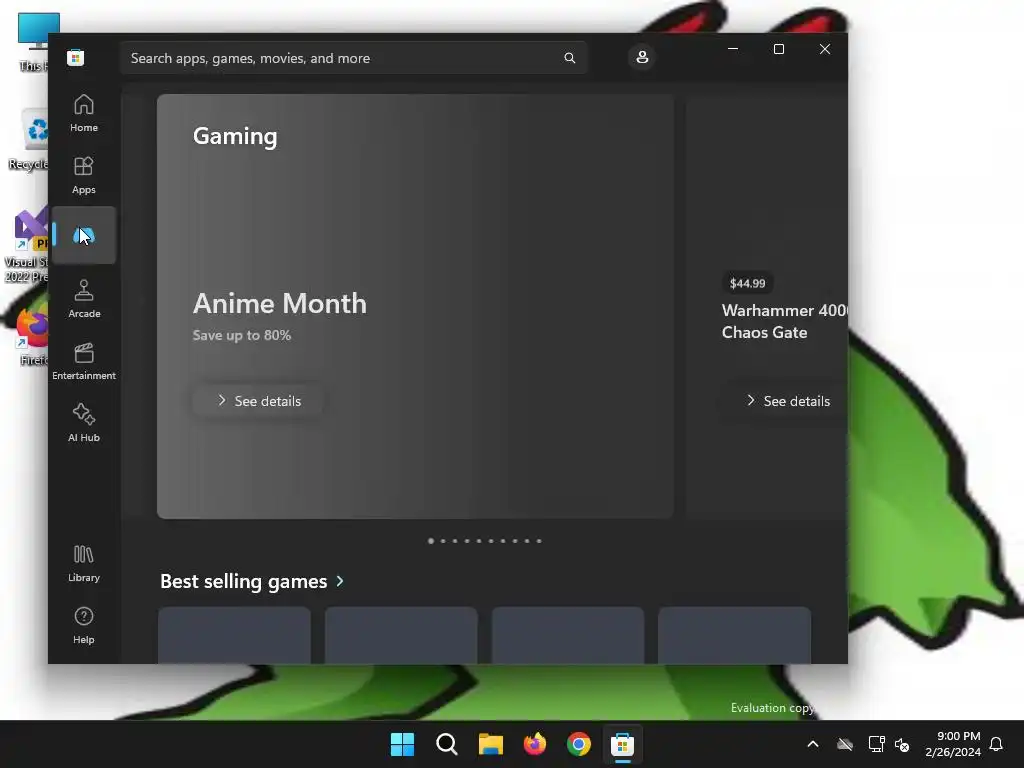Click See details for Anime Month
This screenshot has width=1024, height=768.
click(259, 401)
